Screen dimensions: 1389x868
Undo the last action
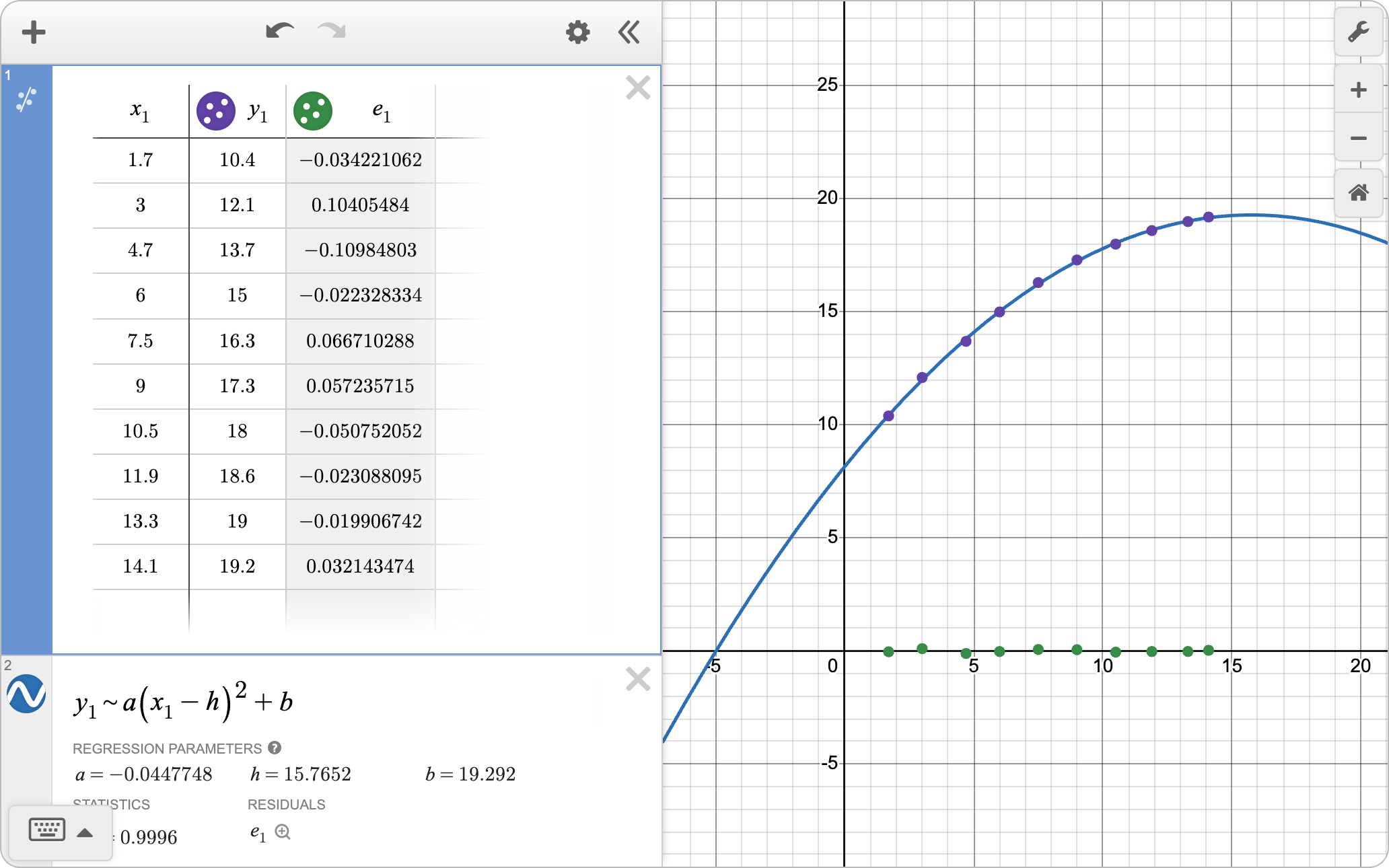click(280, 32)
